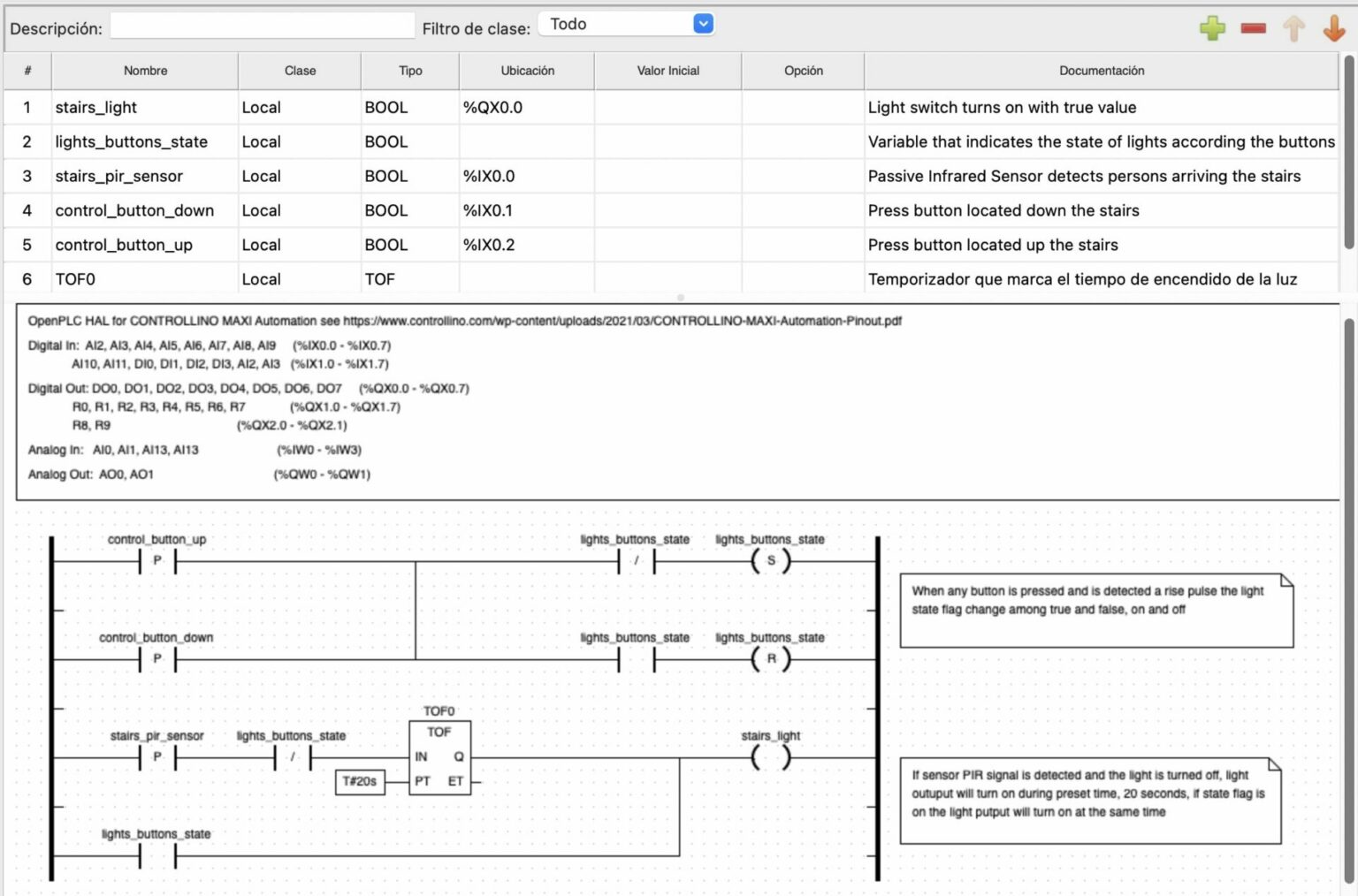Click the Nombre column header
1358x896 pixels.
pyautogui.click(x=145, y=71)
